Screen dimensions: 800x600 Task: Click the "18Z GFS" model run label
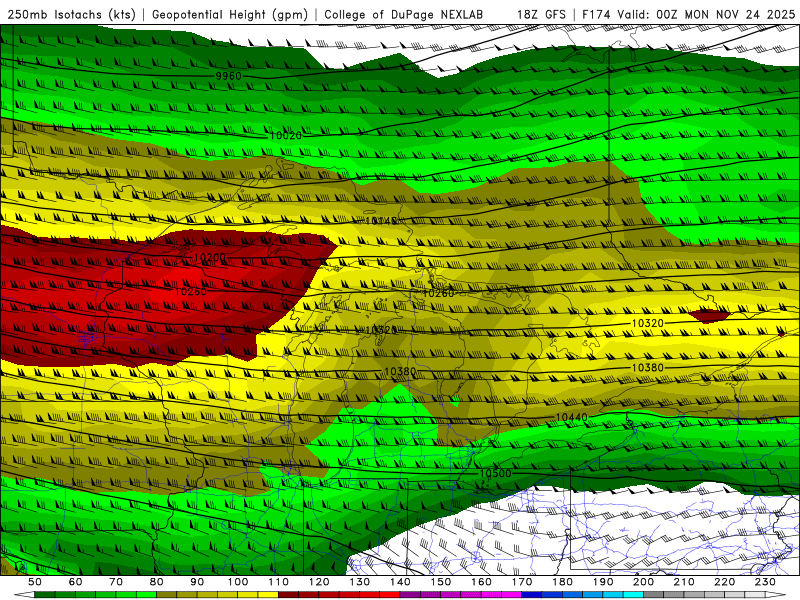click(541, 14)
